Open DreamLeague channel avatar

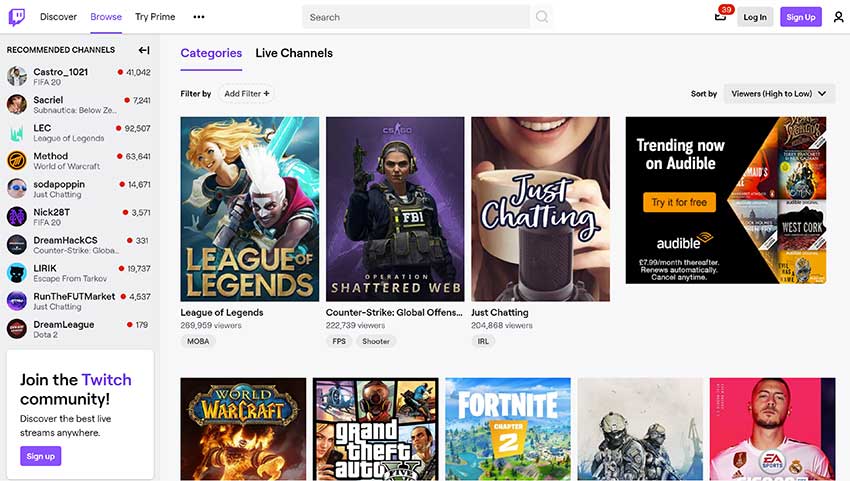[17, 329]
